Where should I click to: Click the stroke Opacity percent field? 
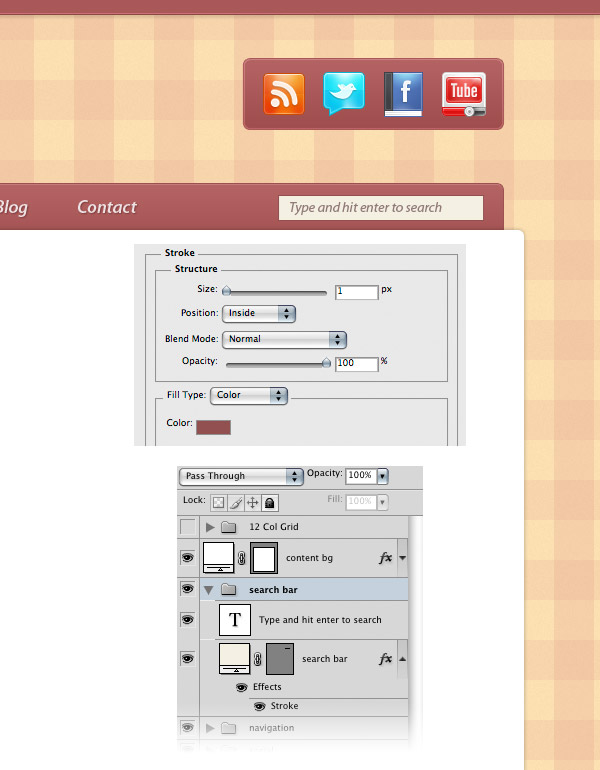pyautogui.click(x=356, y=363)
